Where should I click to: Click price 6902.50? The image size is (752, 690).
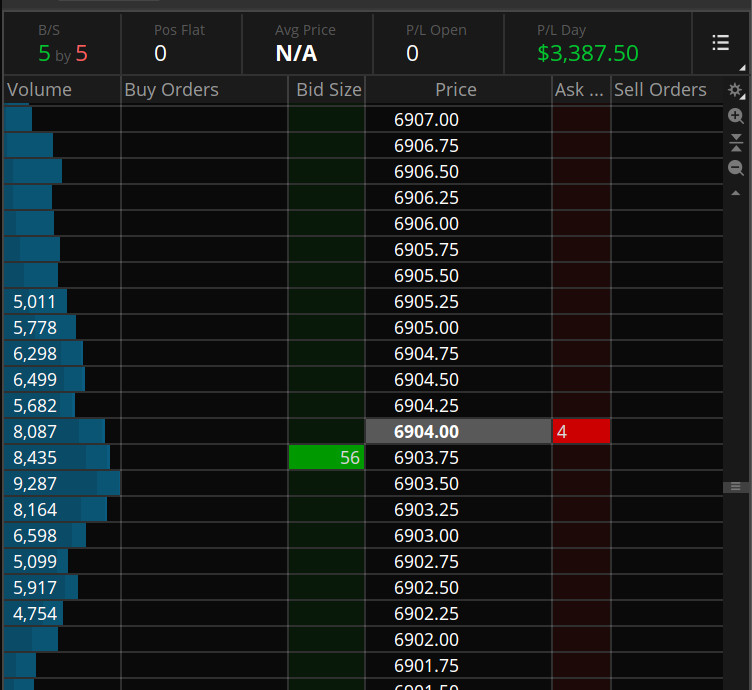[x=426, y=587]
